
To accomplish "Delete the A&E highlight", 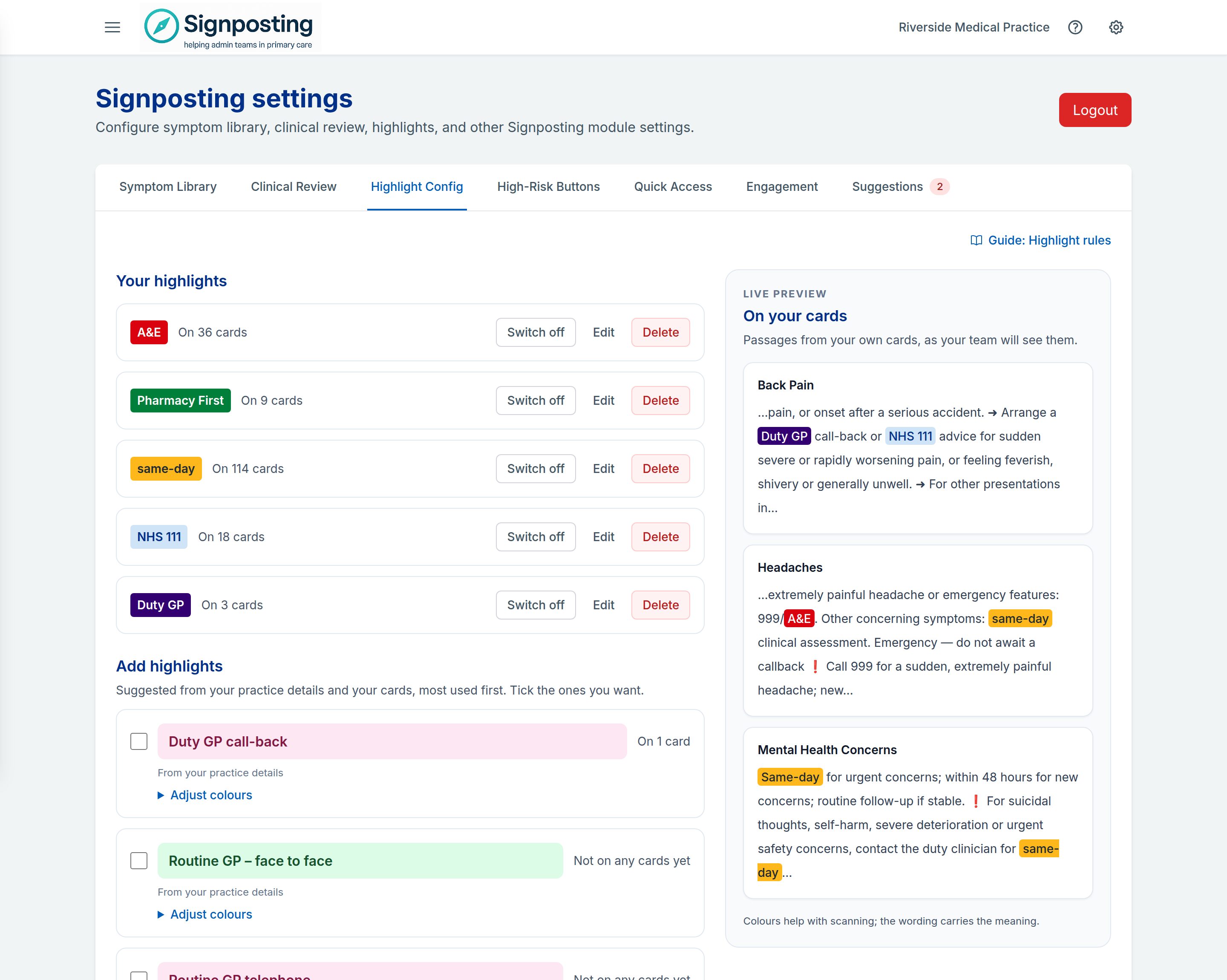I will (x=660, y=332).
